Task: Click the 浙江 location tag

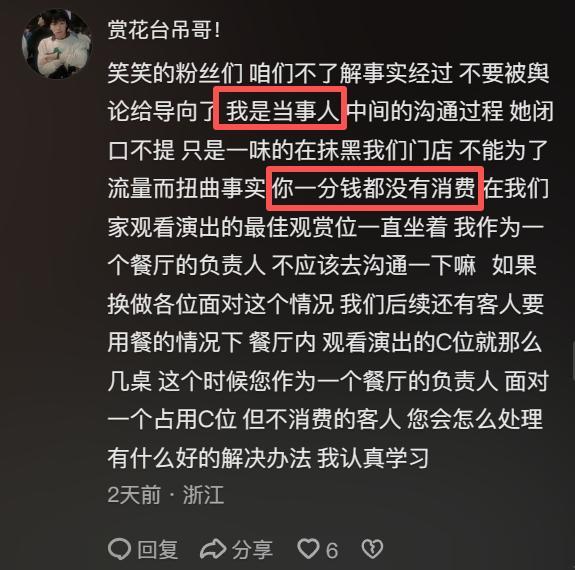Action: coord(204,495)
